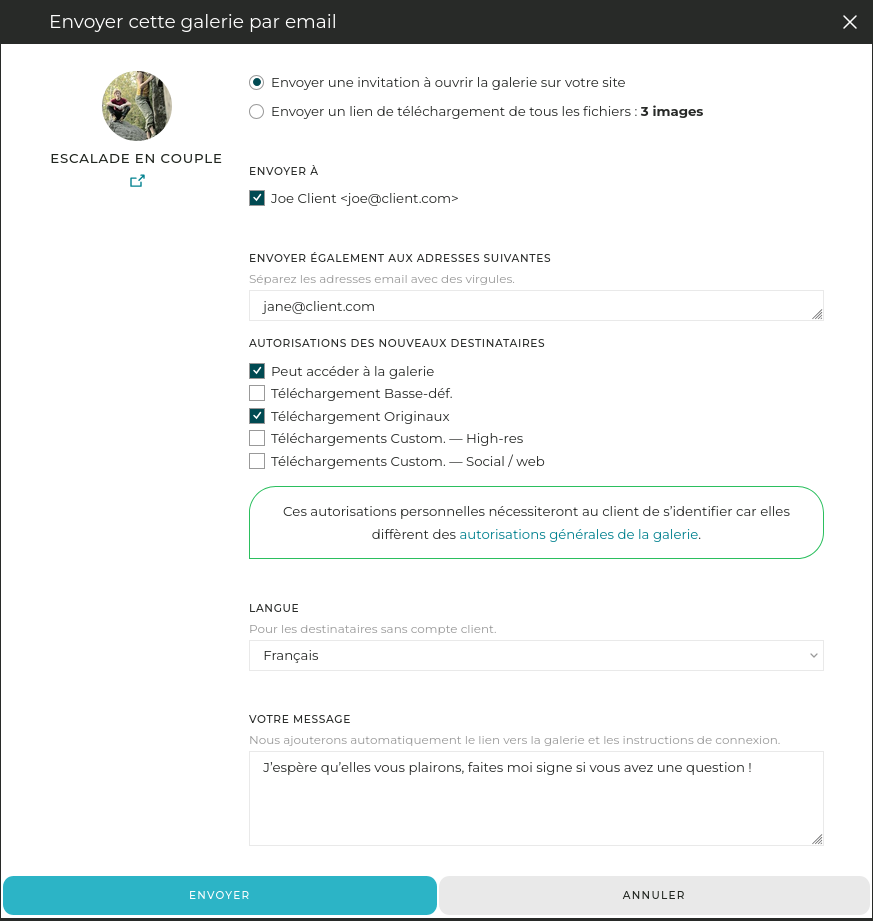Select the download link radio option

(x=257, y=112)
